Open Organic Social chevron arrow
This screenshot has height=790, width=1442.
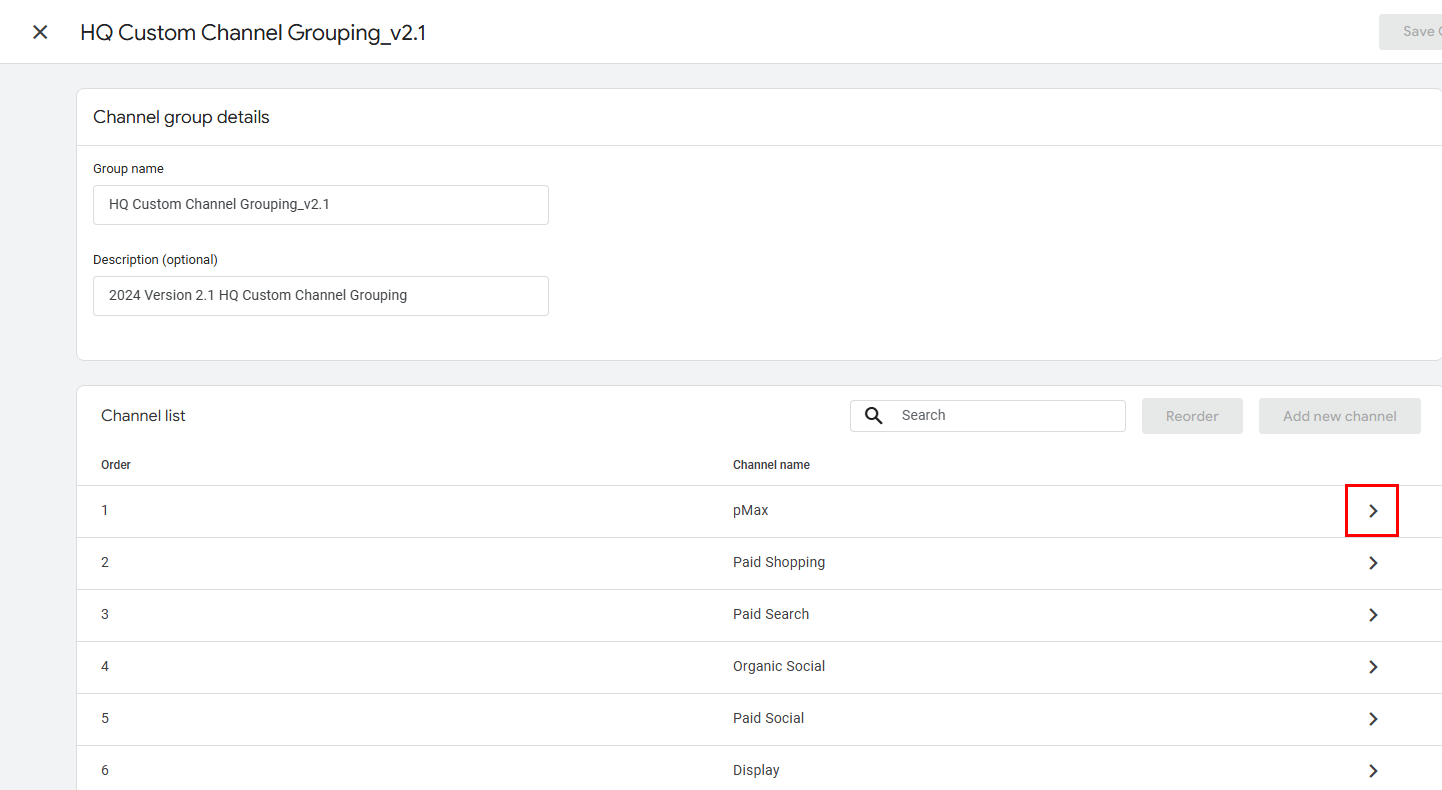[x=1372, y=667]
